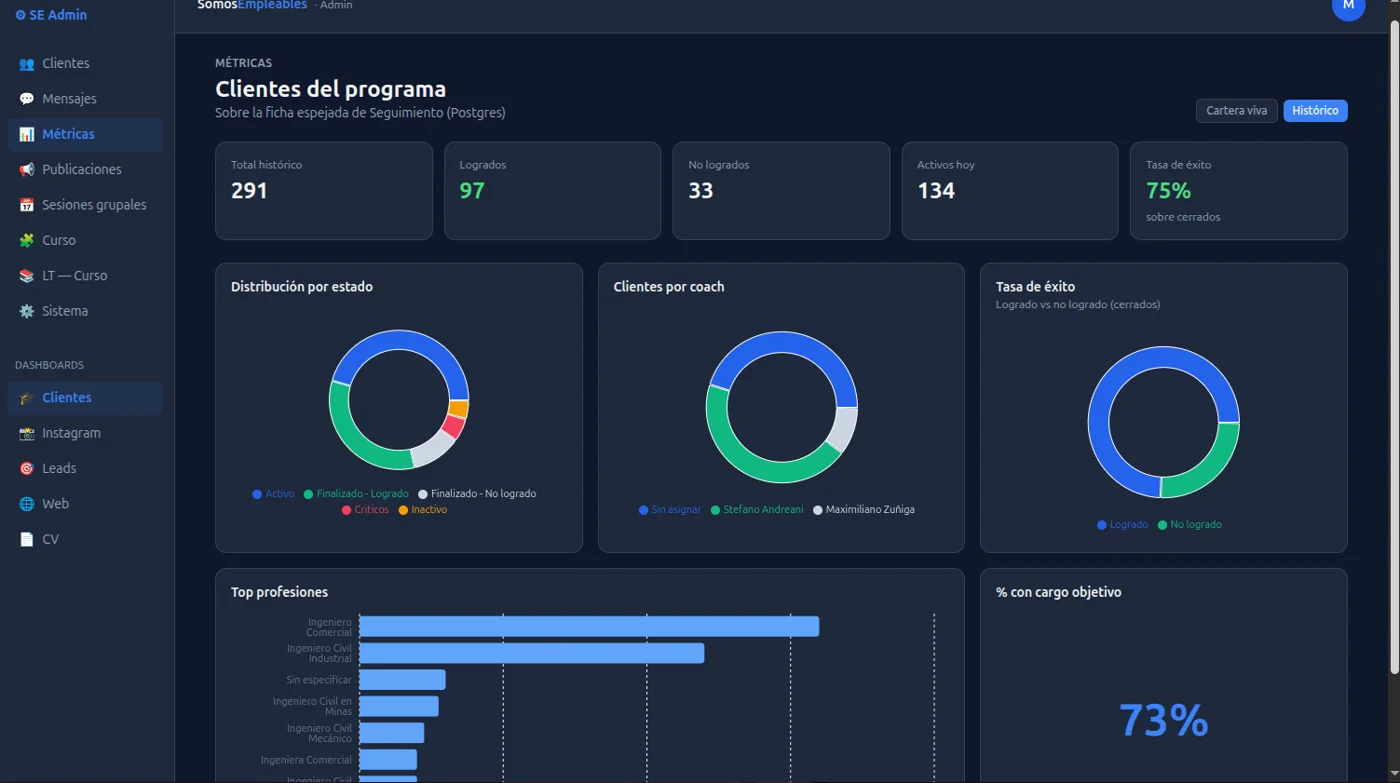
Task: Click the Clientes del programa heading
Action: pyautogui.click(x=331, y=89)
